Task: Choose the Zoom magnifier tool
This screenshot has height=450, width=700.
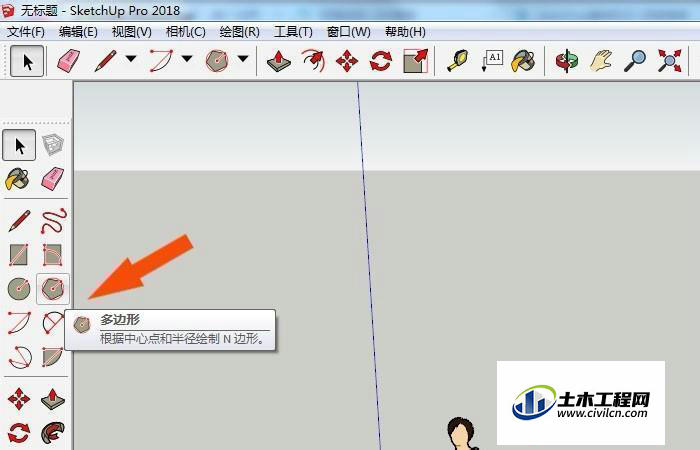Action: (635, 61)
